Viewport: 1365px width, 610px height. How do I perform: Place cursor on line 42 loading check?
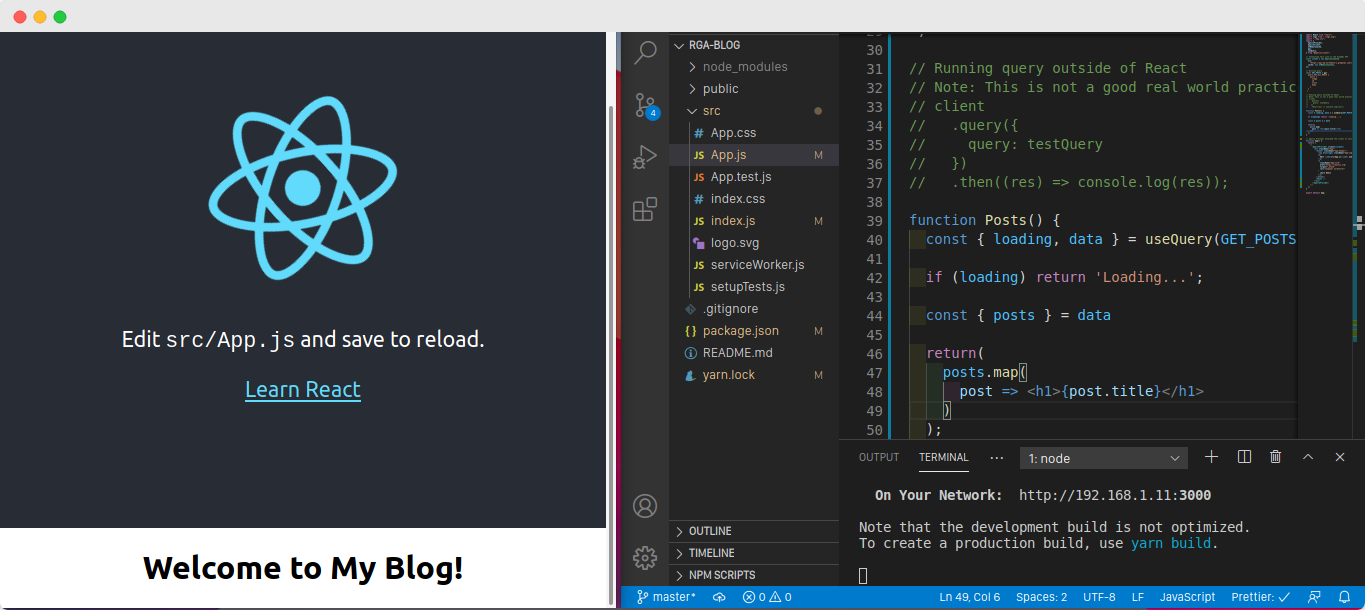point(1064,277)
